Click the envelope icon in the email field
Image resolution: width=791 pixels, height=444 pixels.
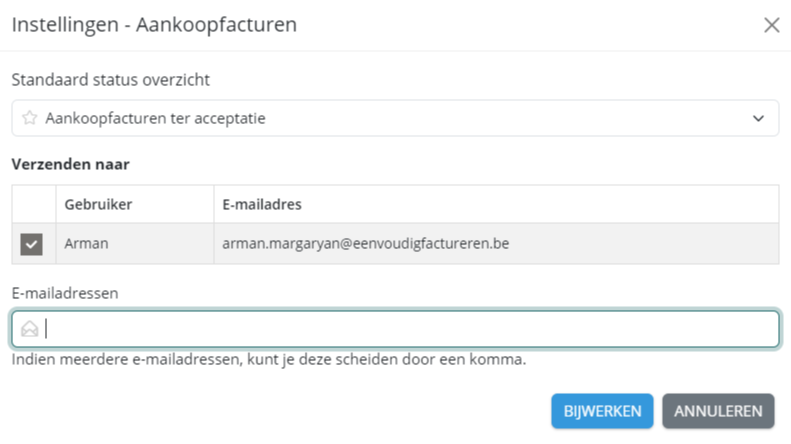(x=30, y=329)
